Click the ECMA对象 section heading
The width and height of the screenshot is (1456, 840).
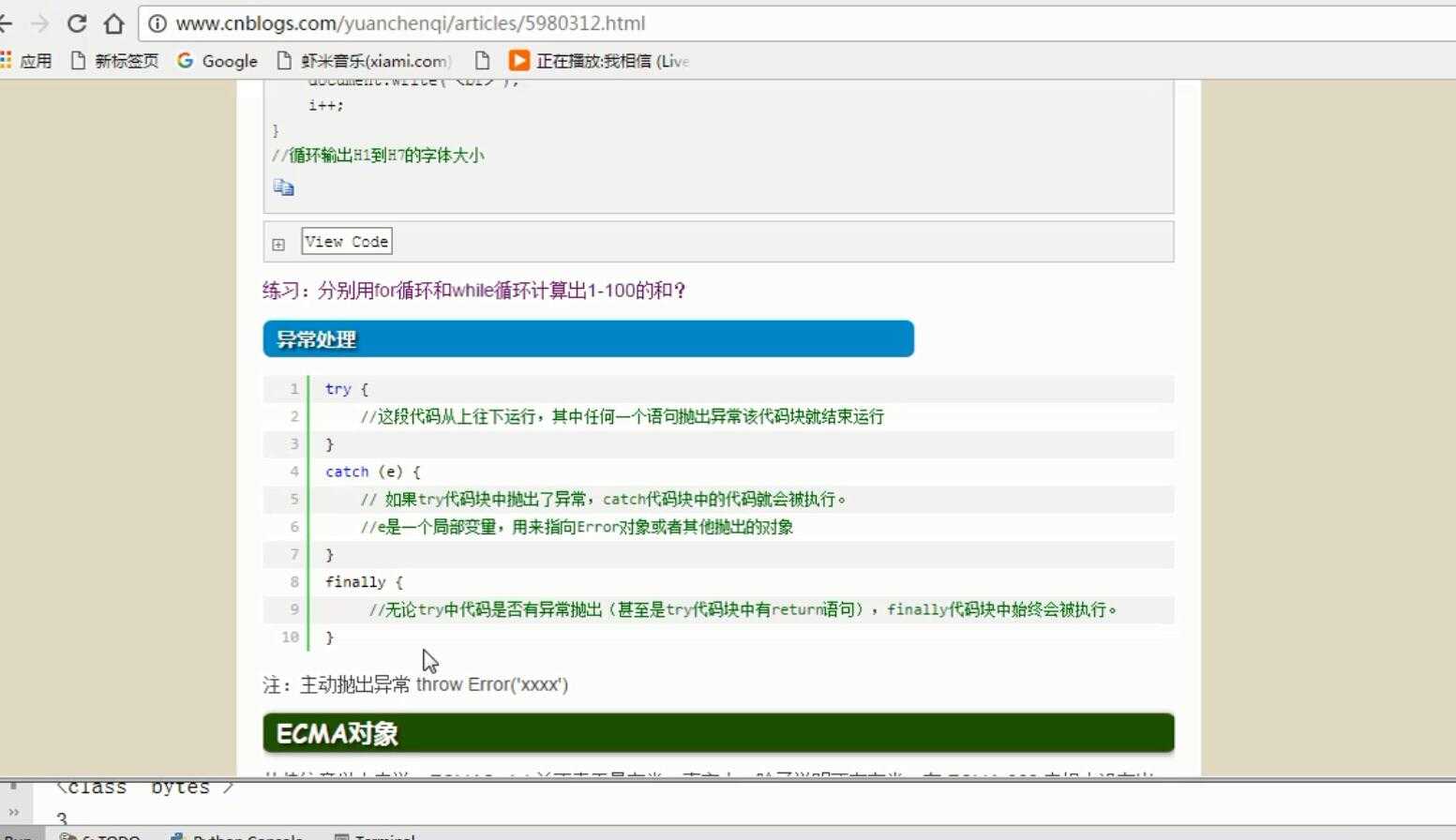click(x=718, y=733)
